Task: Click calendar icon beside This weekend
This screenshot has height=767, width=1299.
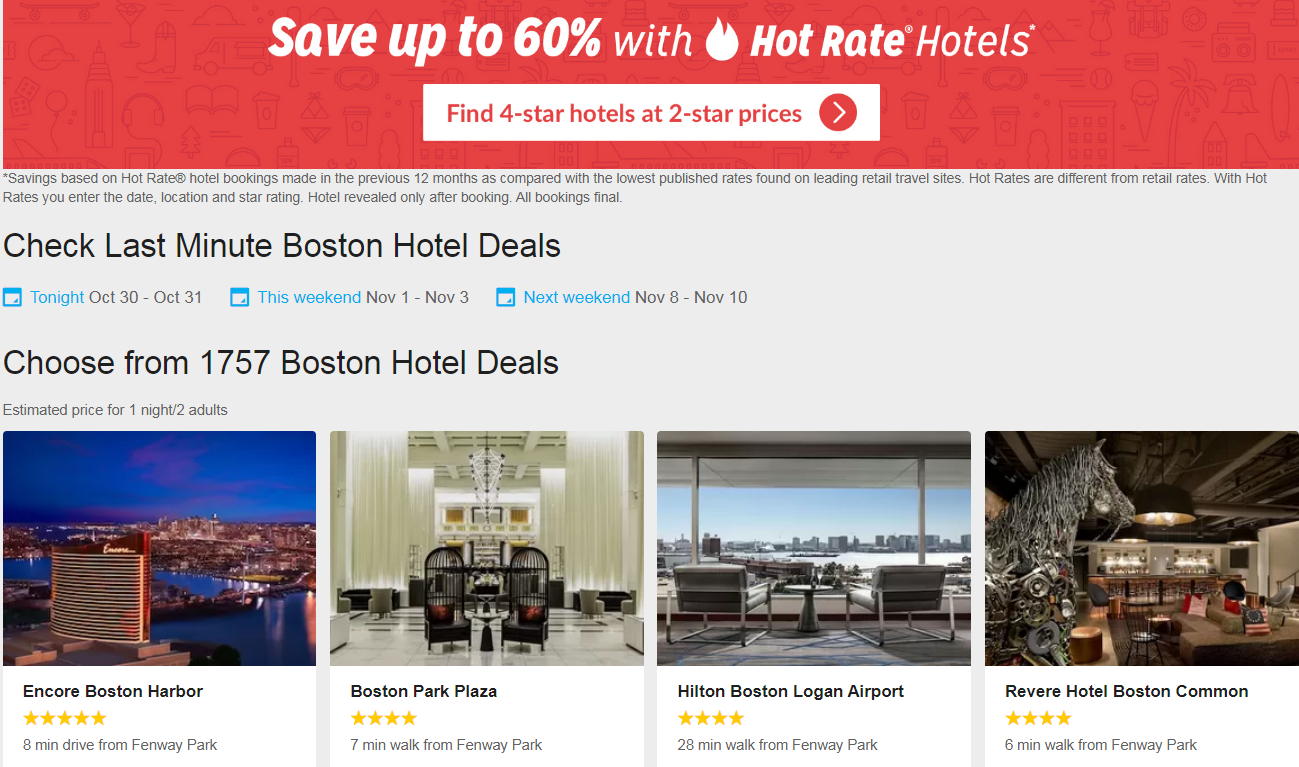Action: (239, 297)
